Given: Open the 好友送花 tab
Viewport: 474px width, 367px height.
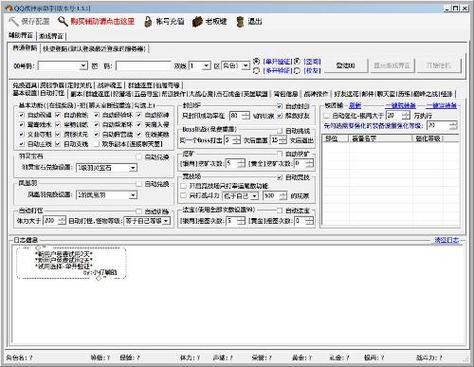Looking at the screenshot, I should coord(346,94).
